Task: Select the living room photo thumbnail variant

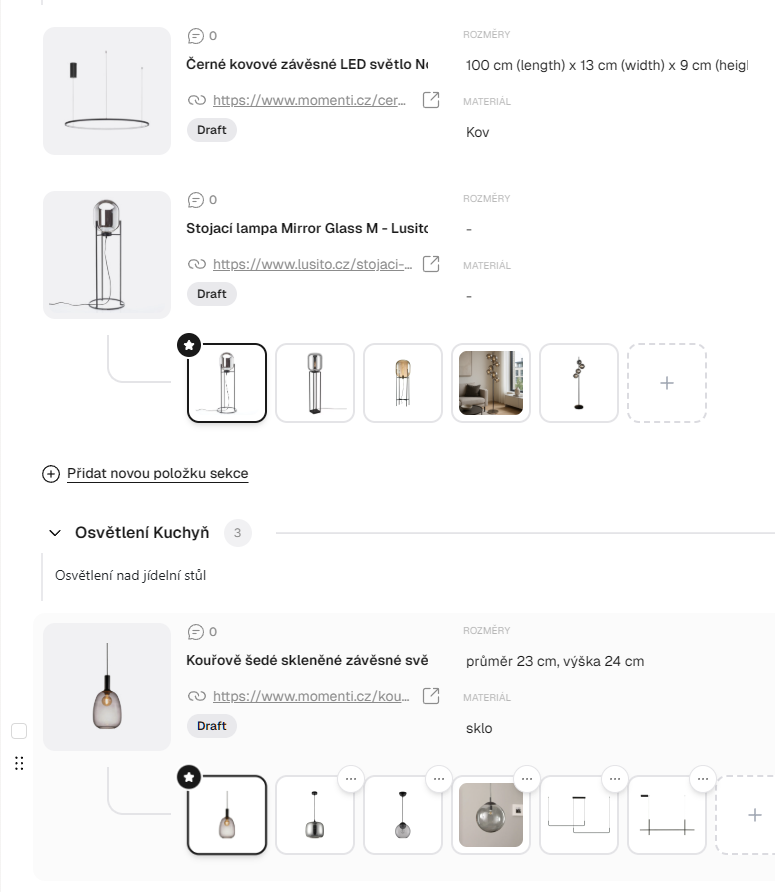Action: [491, 383]
